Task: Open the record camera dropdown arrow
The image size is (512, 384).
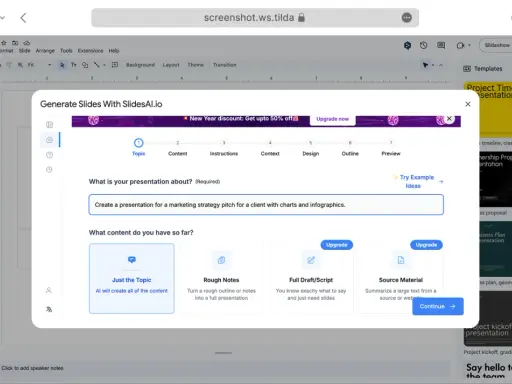Action: (x=469, y=45)
